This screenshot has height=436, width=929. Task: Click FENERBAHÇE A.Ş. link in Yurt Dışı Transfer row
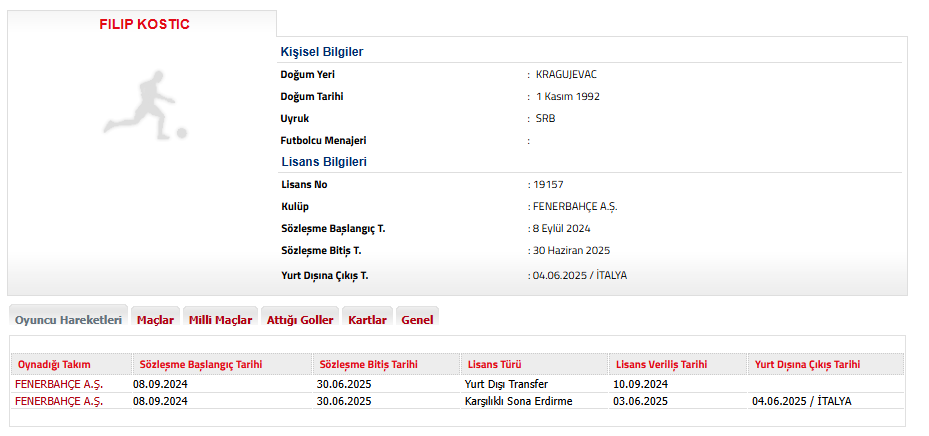(59, 384)
